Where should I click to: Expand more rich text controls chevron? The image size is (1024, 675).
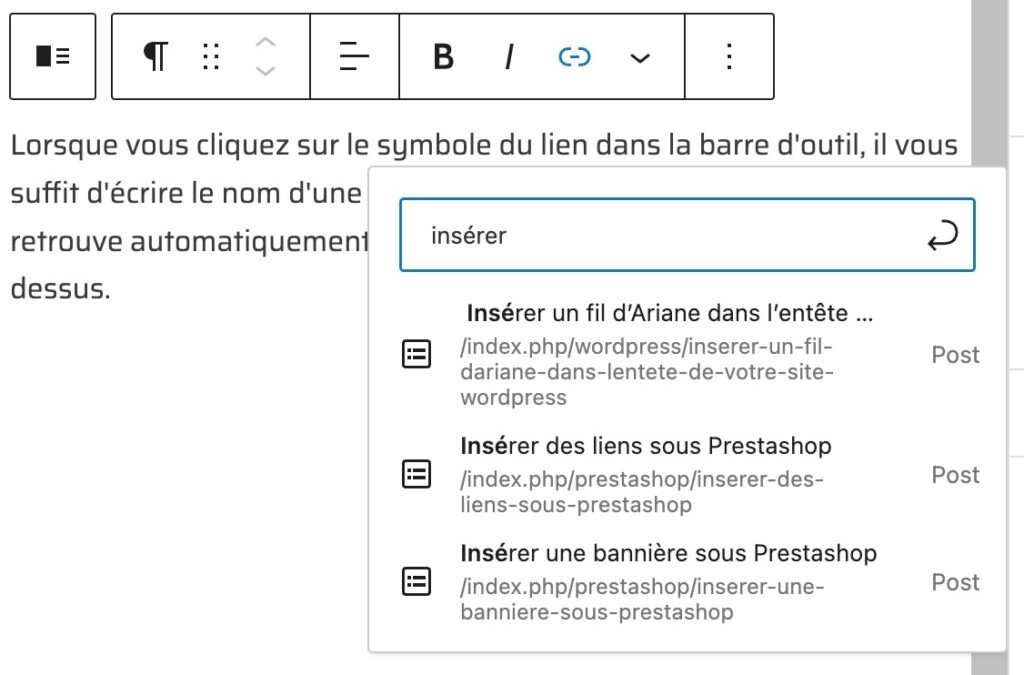[x=640, y=59]
